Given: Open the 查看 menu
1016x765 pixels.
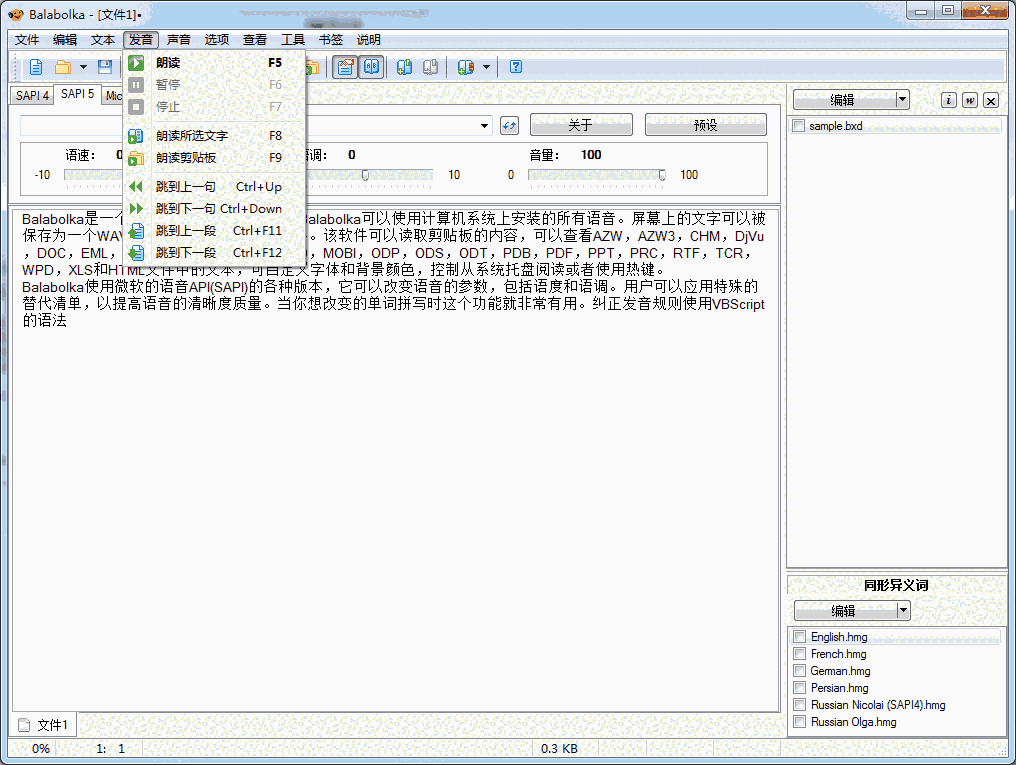Looking at the screenshot, I should pos(255,40).
